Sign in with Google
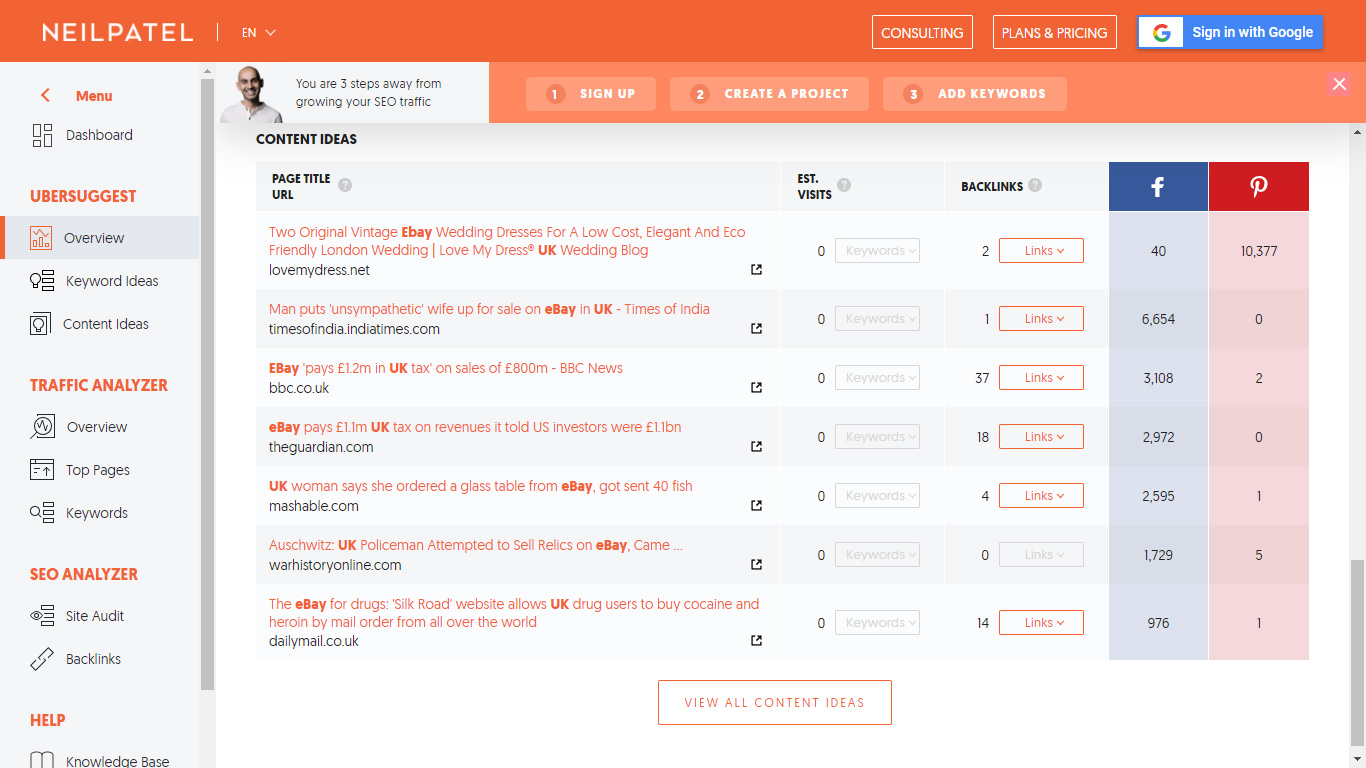This screenshot has width=1366, height=768. 1231,32
